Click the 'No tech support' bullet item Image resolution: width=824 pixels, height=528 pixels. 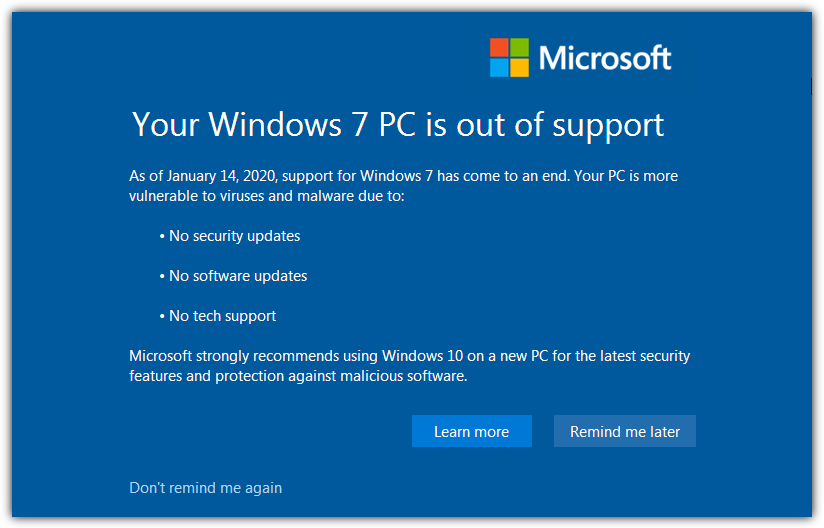218,316
